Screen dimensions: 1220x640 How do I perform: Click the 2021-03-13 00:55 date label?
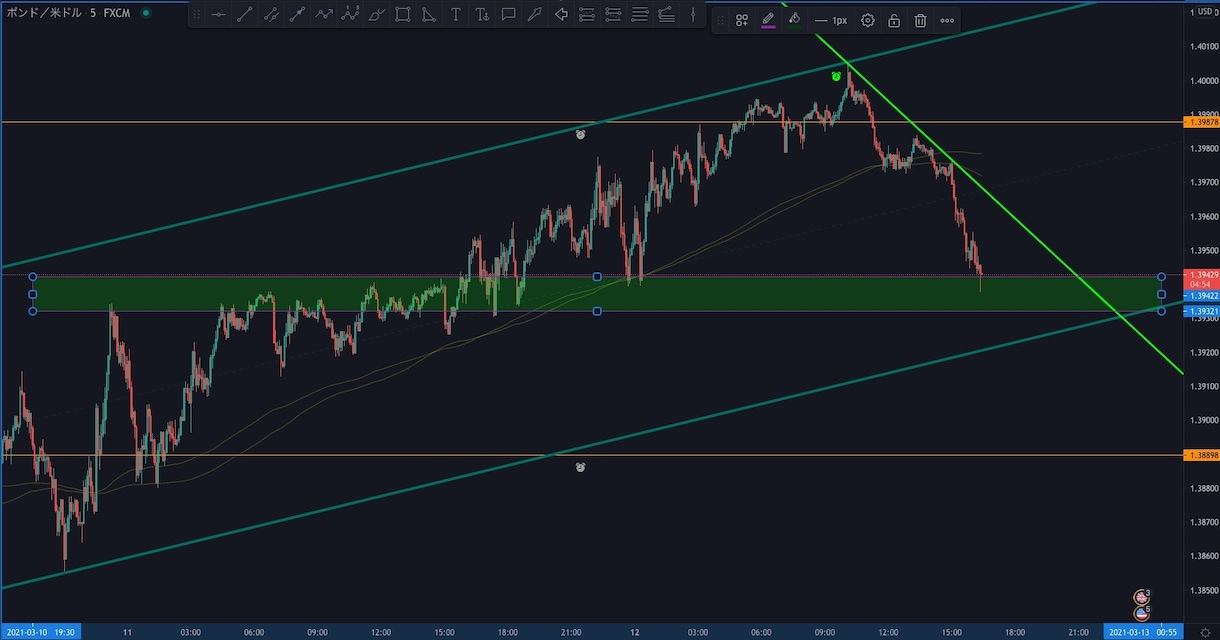pos(1143,631)
